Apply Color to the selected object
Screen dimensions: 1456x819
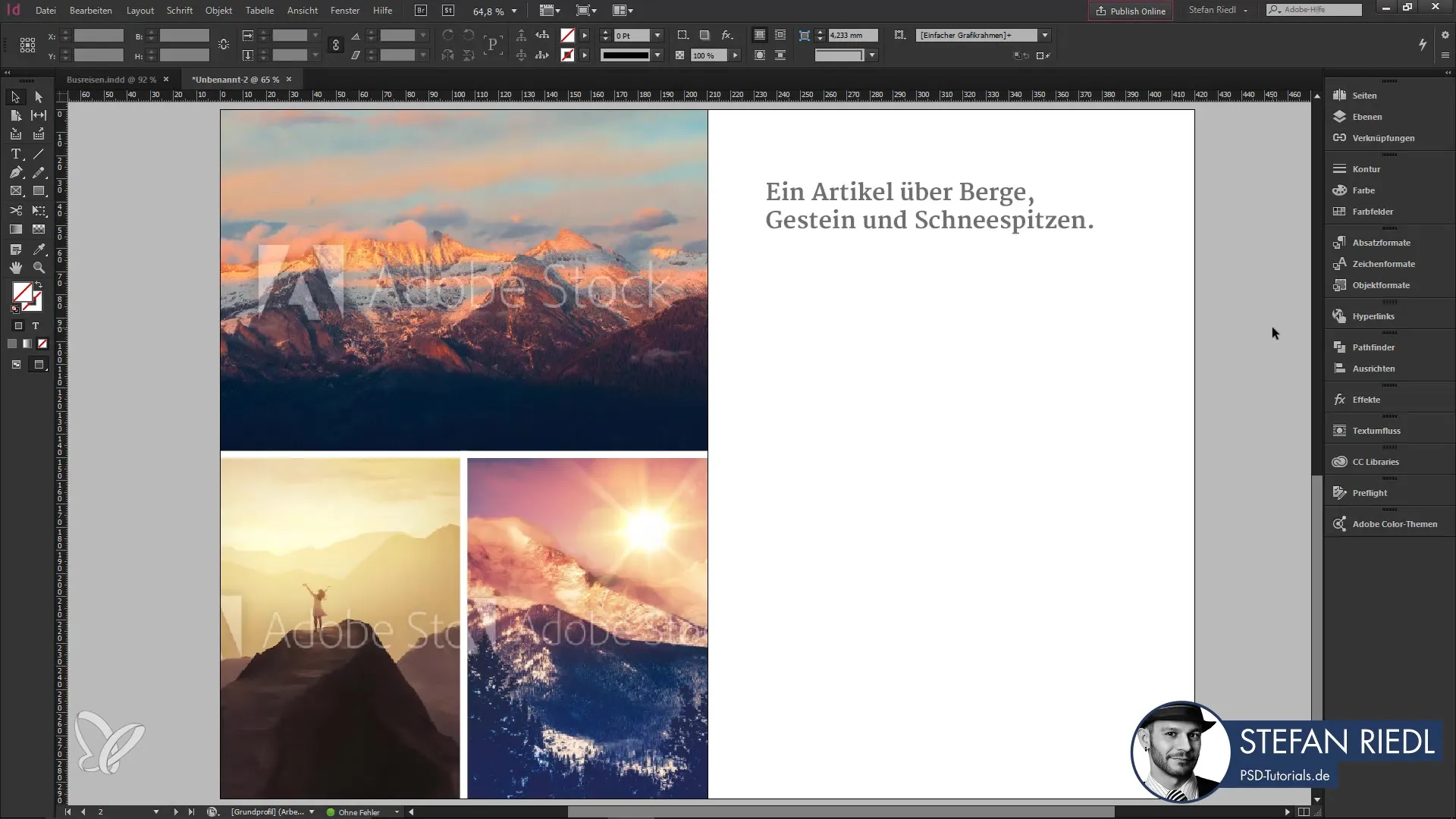12,344
